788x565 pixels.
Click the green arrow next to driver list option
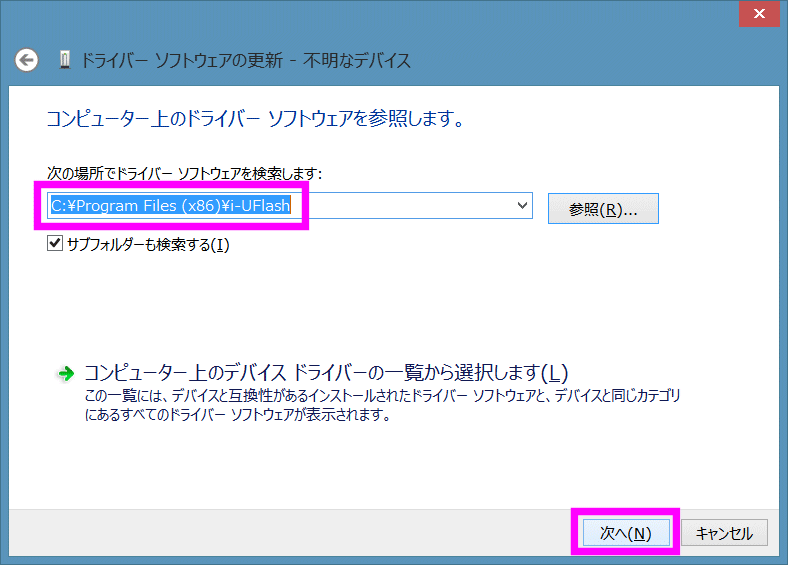(x=66, y=373)
